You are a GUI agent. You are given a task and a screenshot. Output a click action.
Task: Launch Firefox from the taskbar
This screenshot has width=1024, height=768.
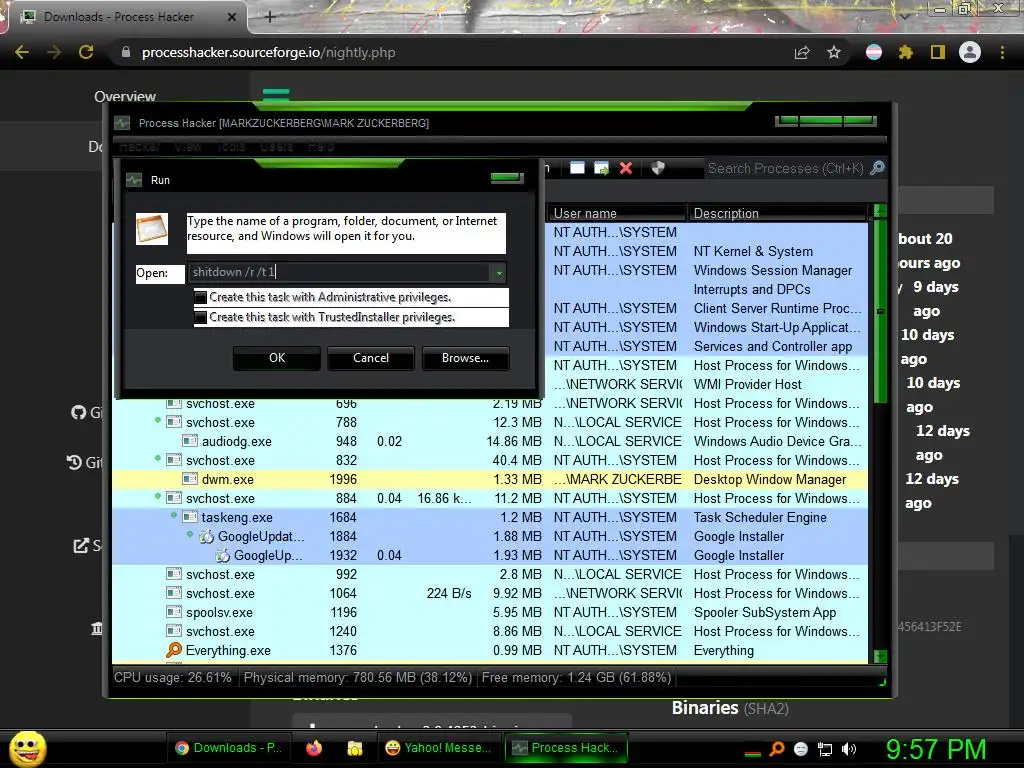click(314, 748)
